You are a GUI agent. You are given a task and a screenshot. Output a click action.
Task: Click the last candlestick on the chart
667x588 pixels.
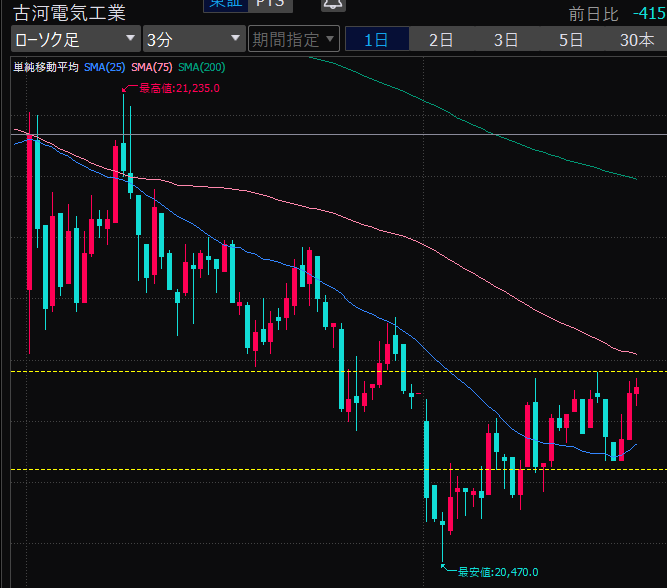tap(637, 390)
